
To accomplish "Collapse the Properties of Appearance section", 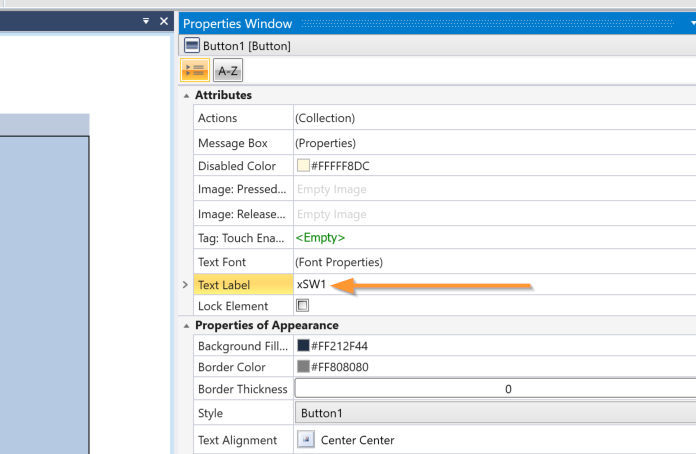I will click(x=186, y=325).
